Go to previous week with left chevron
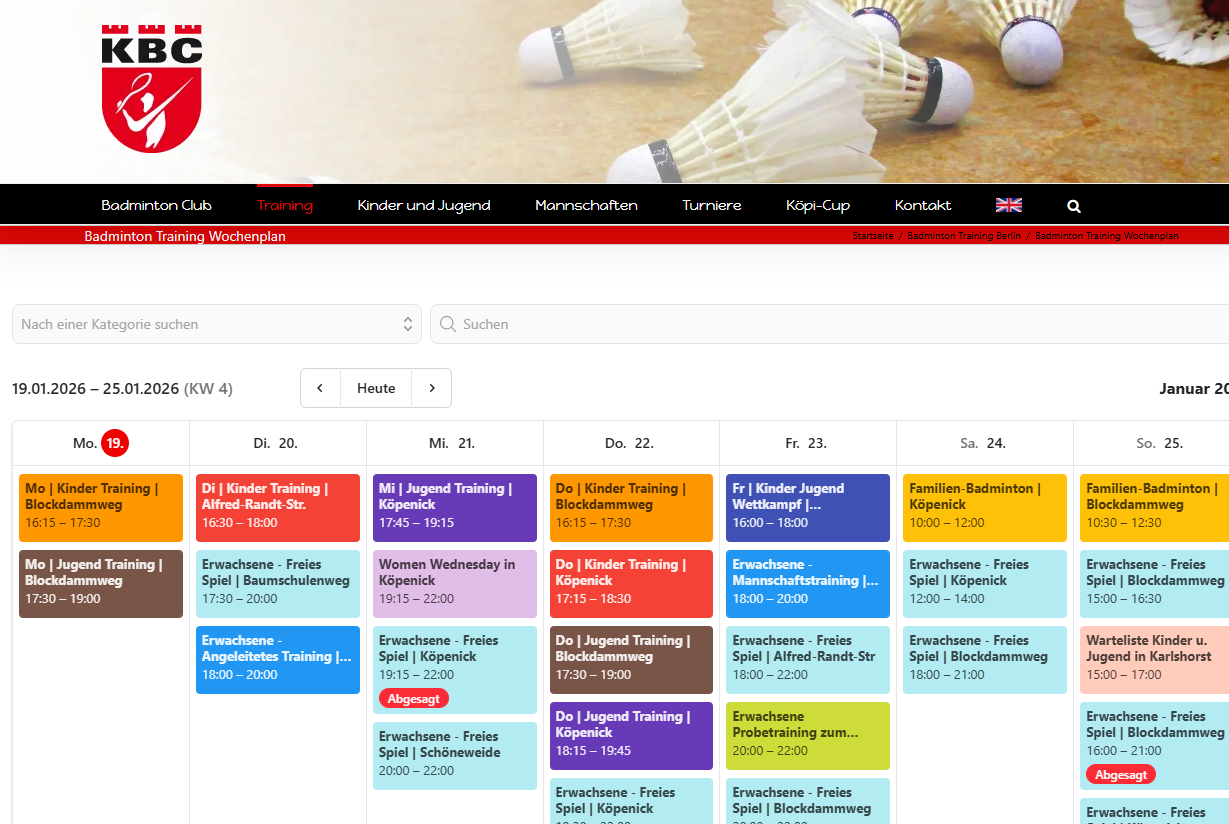 click(x=320, y=388)
